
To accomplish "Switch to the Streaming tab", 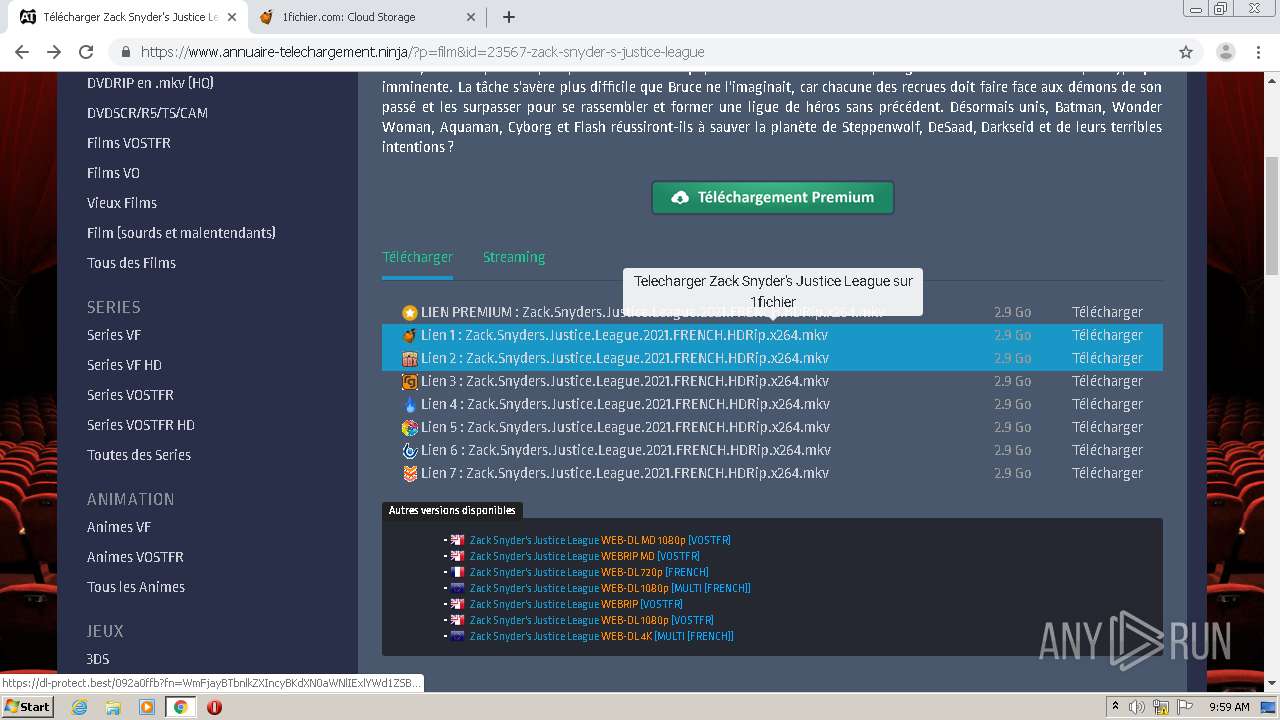I will click(514, 257).
